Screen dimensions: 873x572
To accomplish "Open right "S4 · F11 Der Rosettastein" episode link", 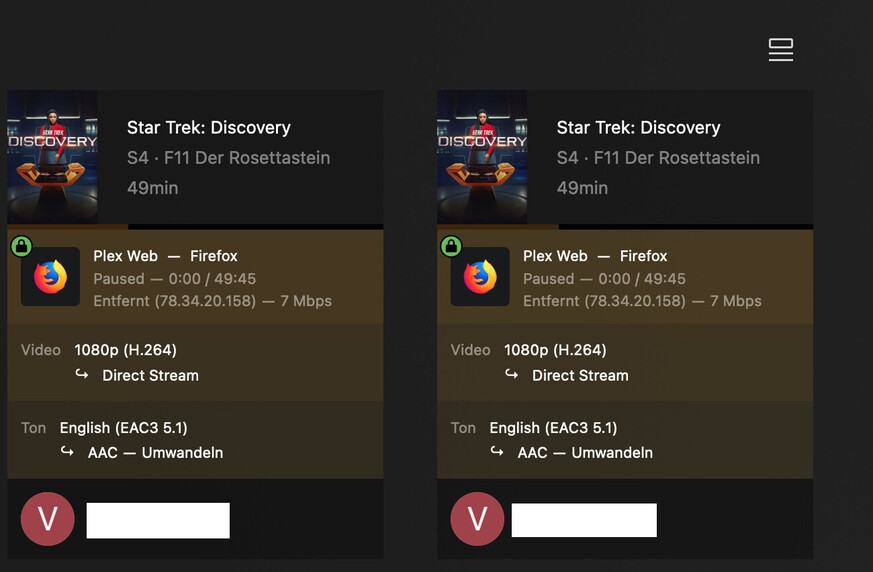I will pyautogui.click(x=658, y=158).
